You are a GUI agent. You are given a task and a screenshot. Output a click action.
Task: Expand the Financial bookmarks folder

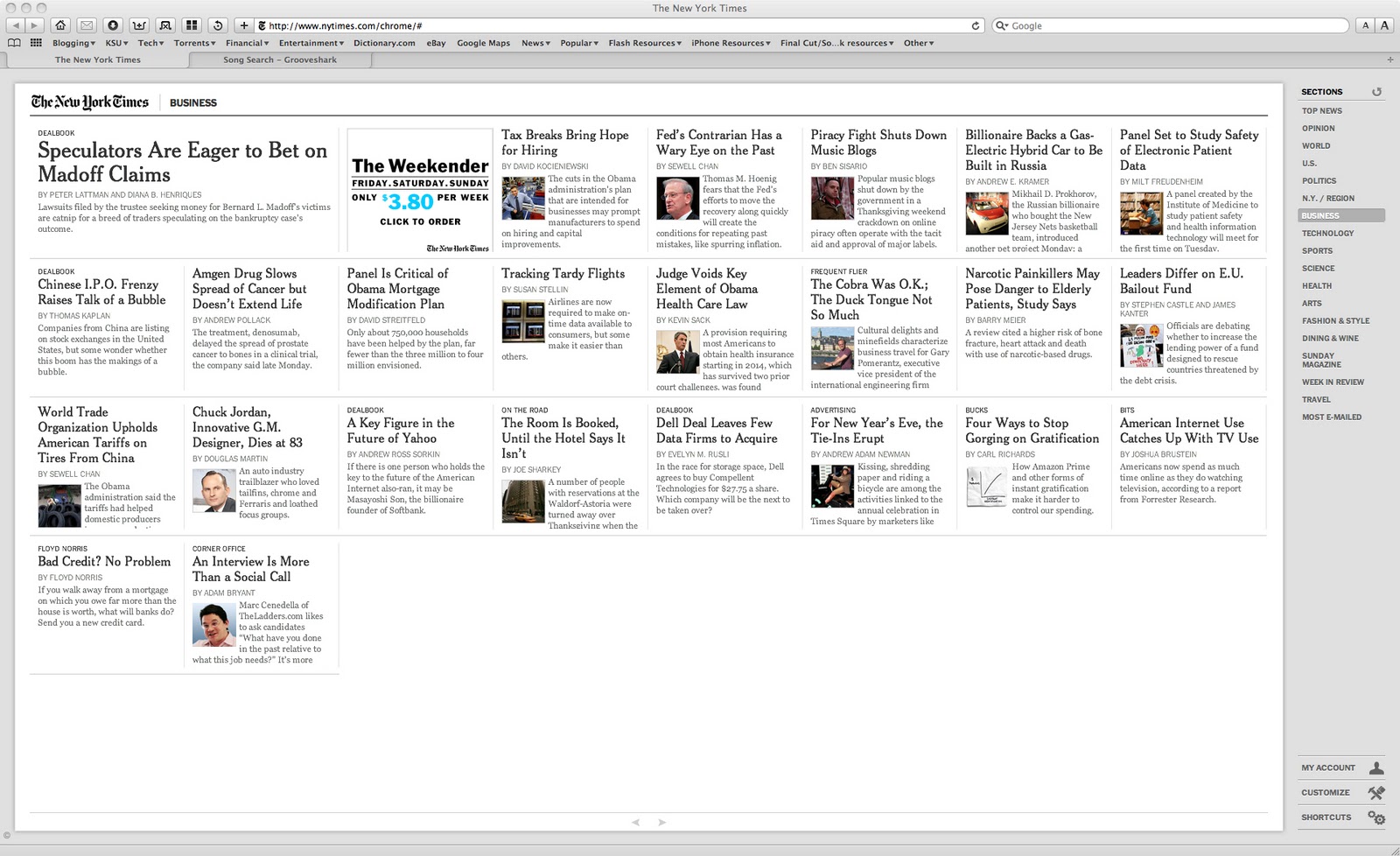tap(248, 43)
